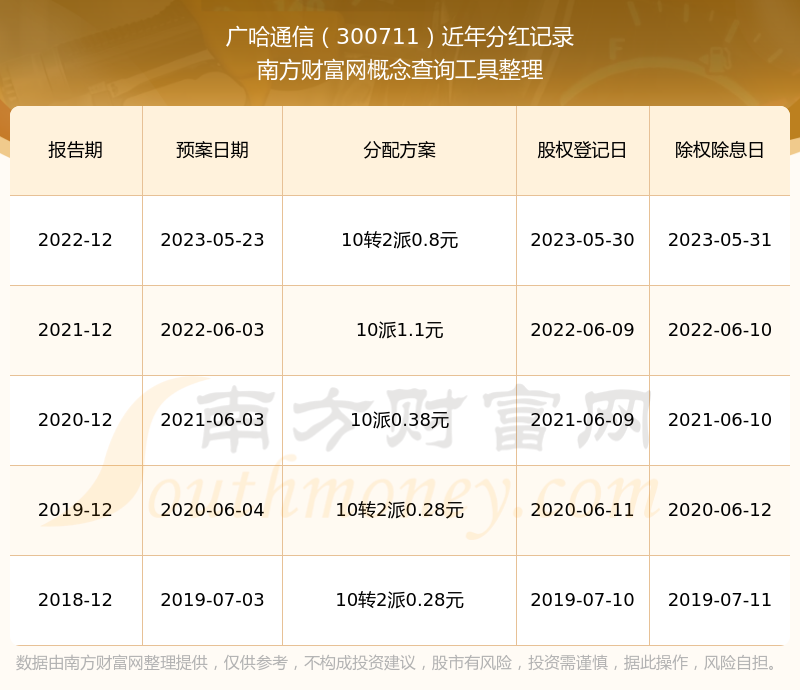The height and width of the screenshot is (690, 800).
Task: Click distribution plan 10派0.38元
Action: (x=399, y=420)
